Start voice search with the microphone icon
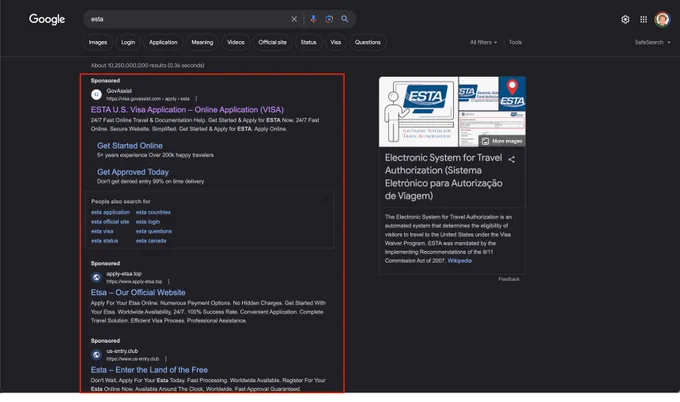 click(313, 19)
